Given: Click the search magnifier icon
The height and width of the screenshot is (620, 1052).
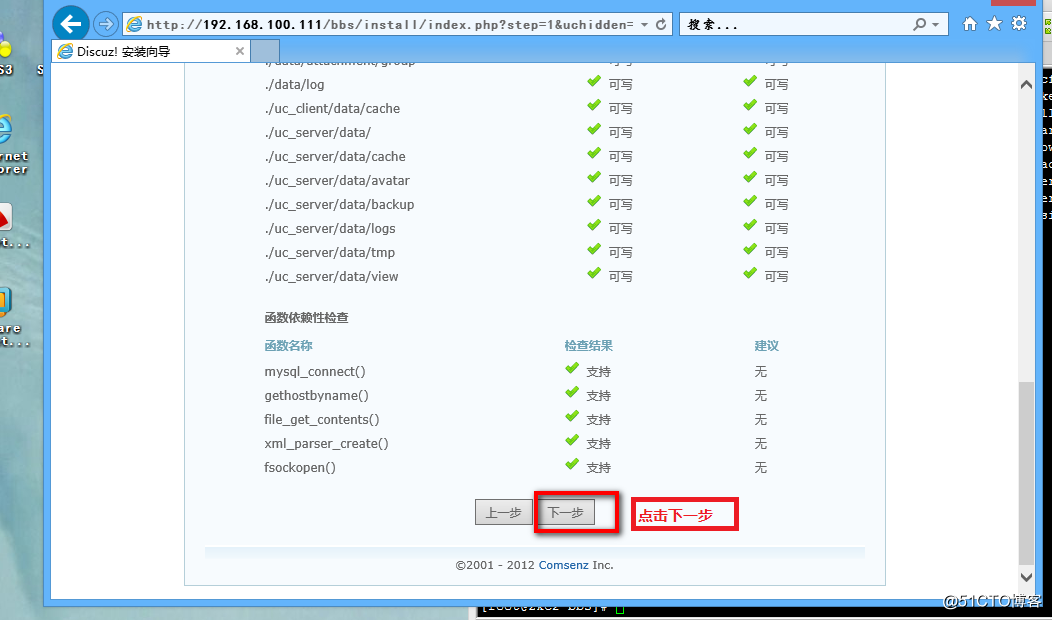Looking at the screenshot, I should (919, 24).
